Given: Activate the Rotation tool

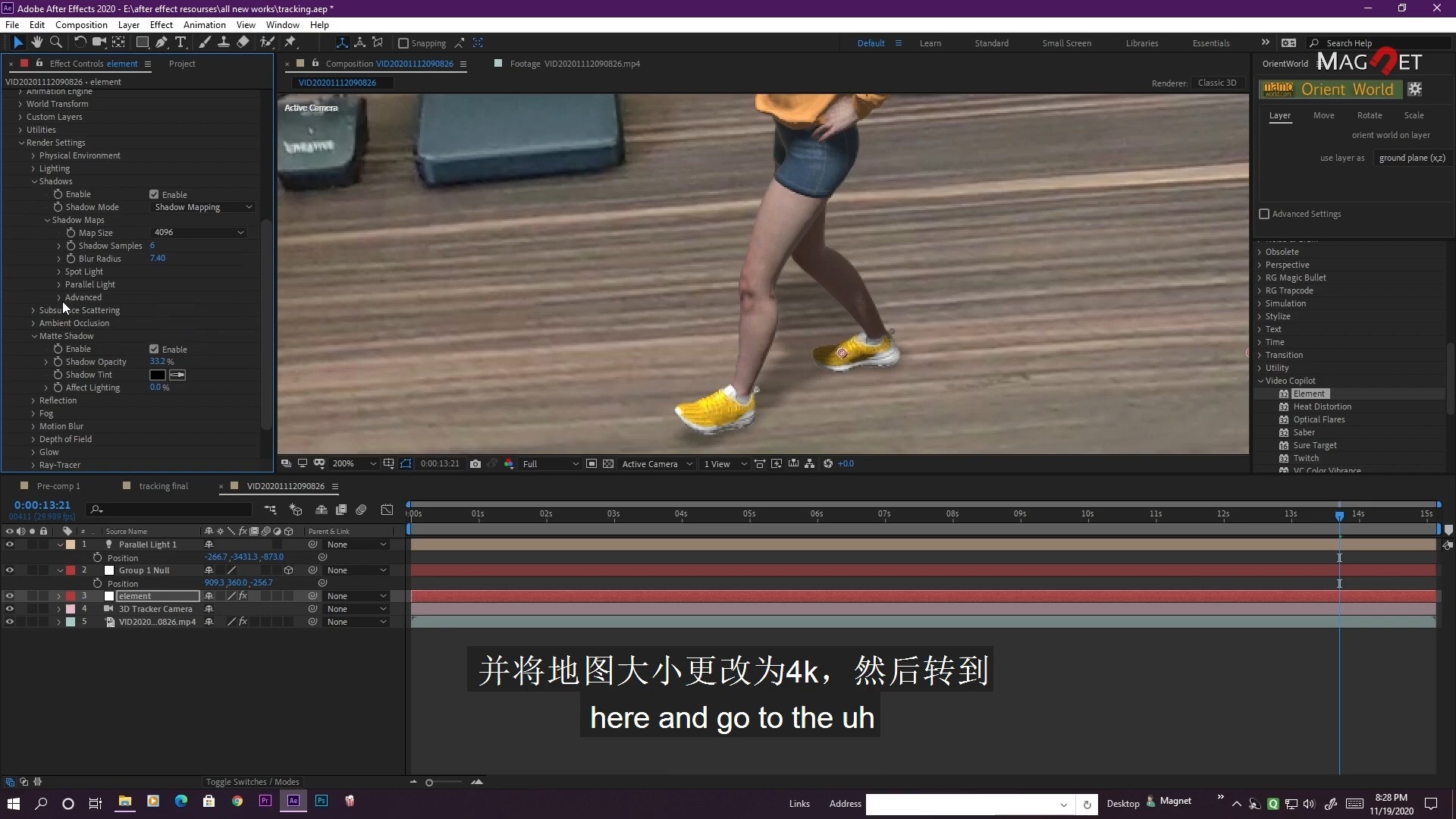Looking at the screenshot, I should click(80, 42).
